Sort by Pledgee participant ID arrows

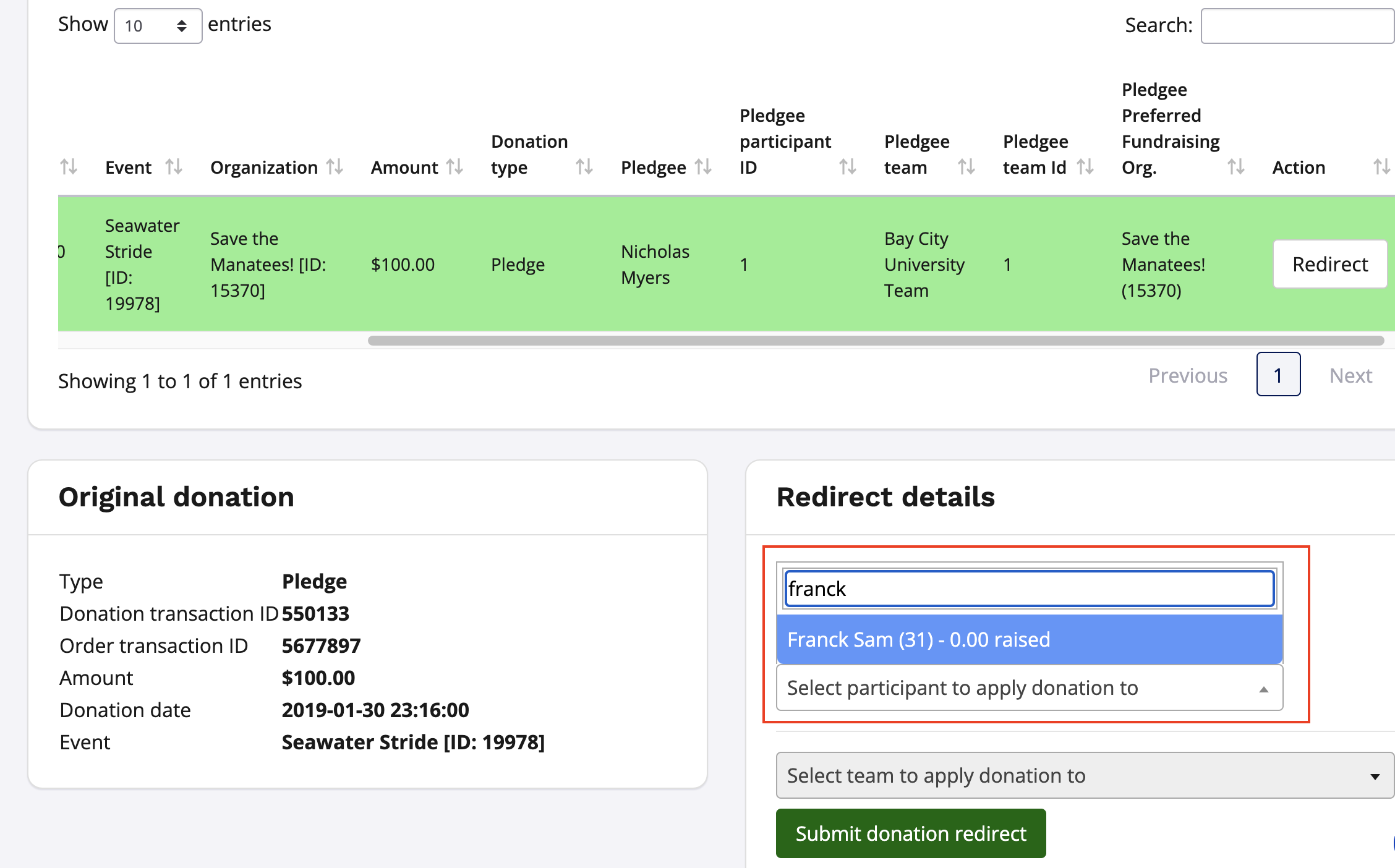click(847, 167)
